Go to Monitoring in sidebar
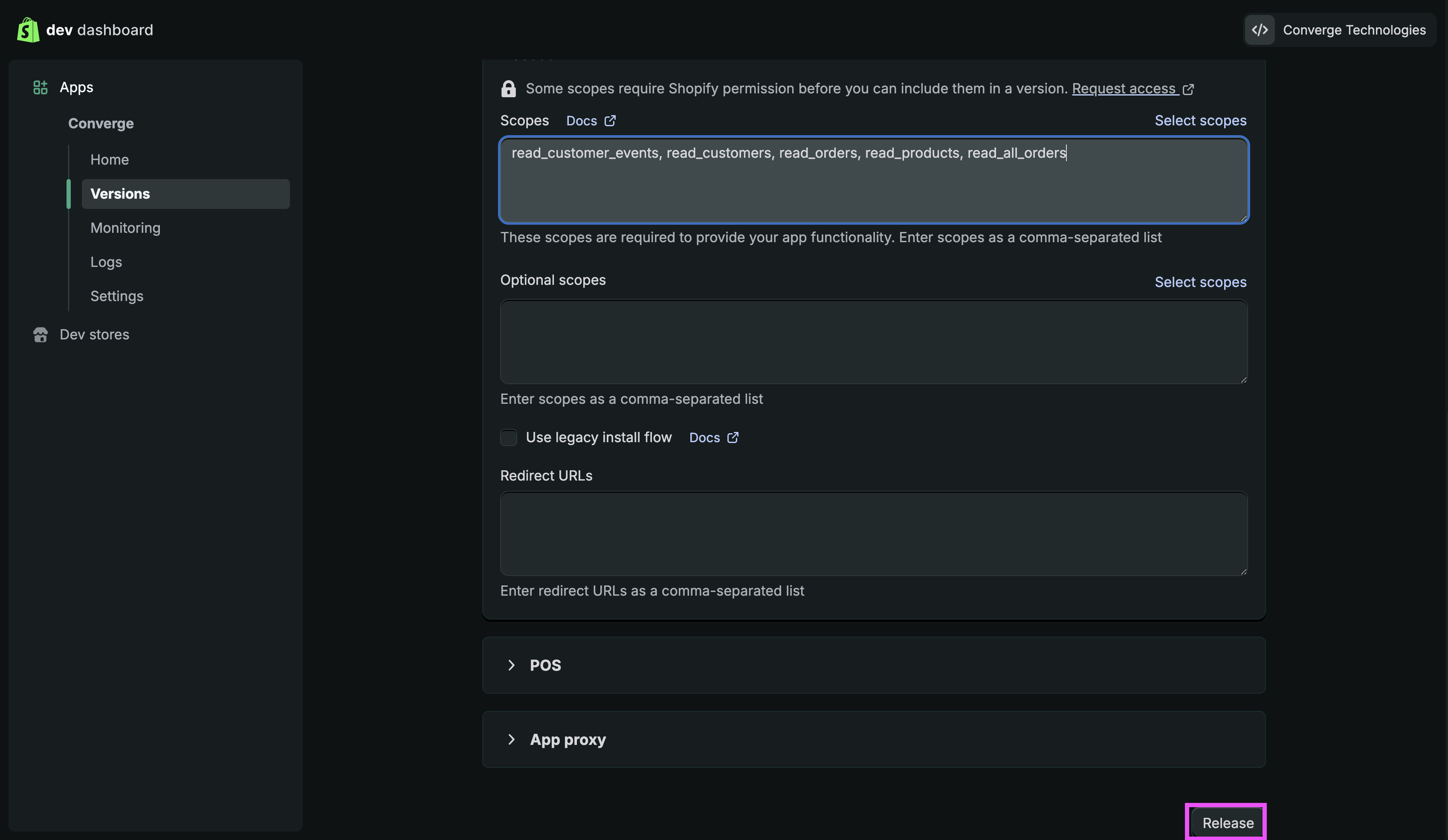The image size is (1448, 840). pyautogui.click(x=125, y=228)
